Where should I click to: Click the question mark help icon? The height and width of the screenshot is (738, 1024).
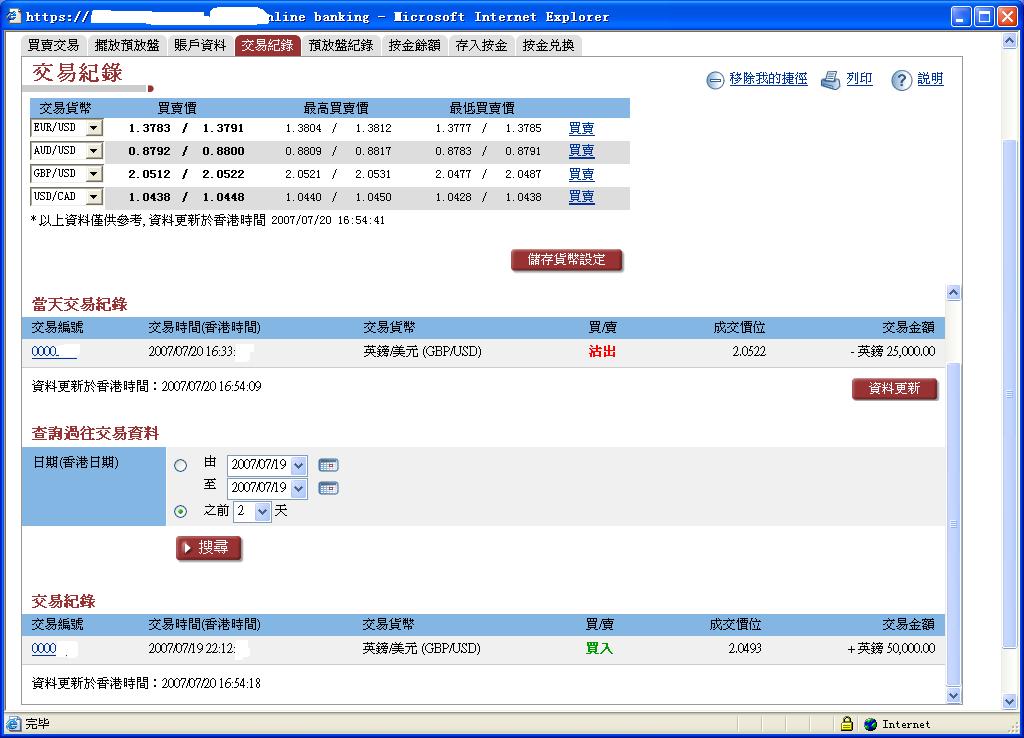tap(901, 80)
